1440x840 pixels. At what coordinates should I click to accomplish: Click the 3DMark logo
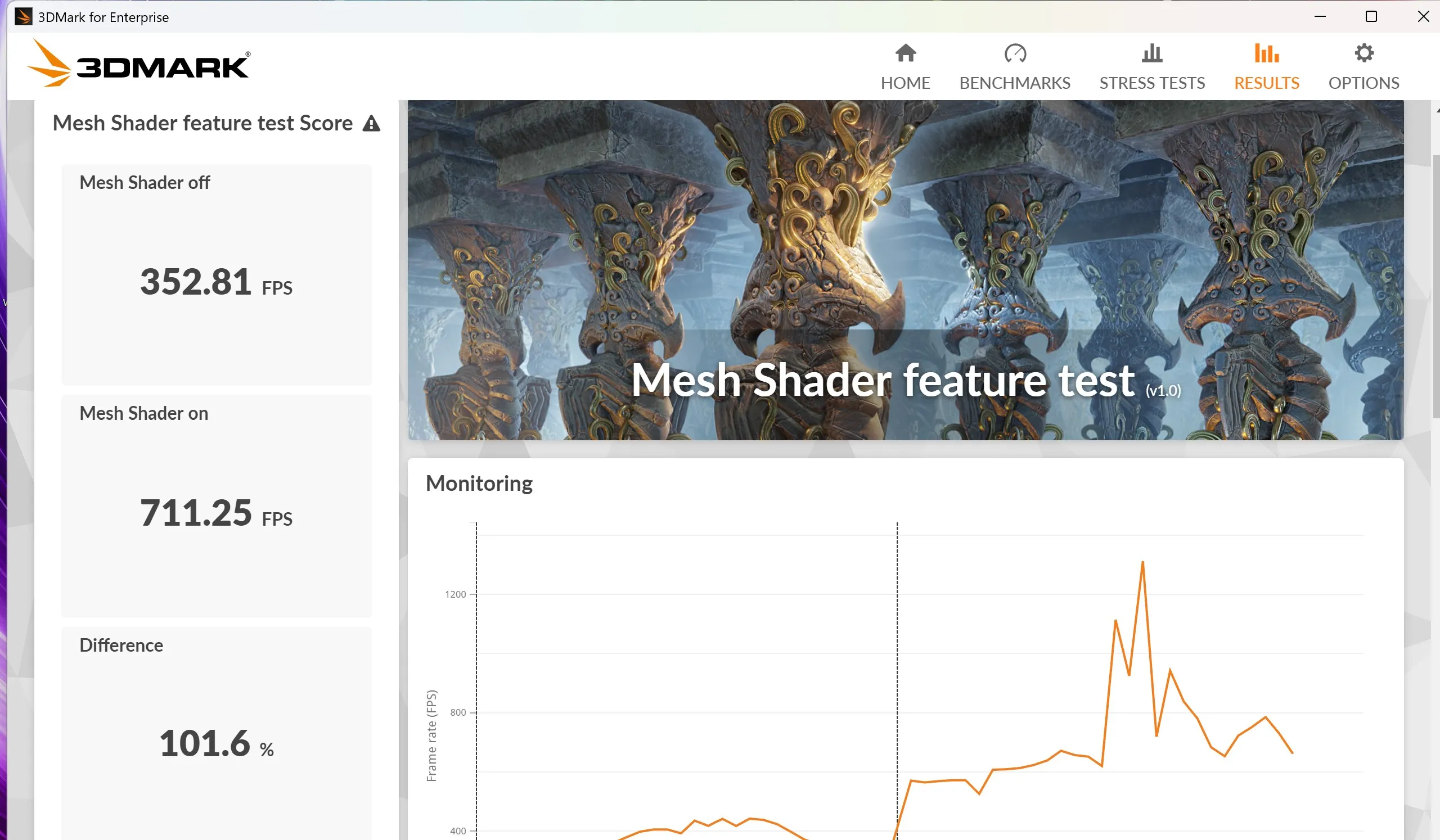[139, 64]
